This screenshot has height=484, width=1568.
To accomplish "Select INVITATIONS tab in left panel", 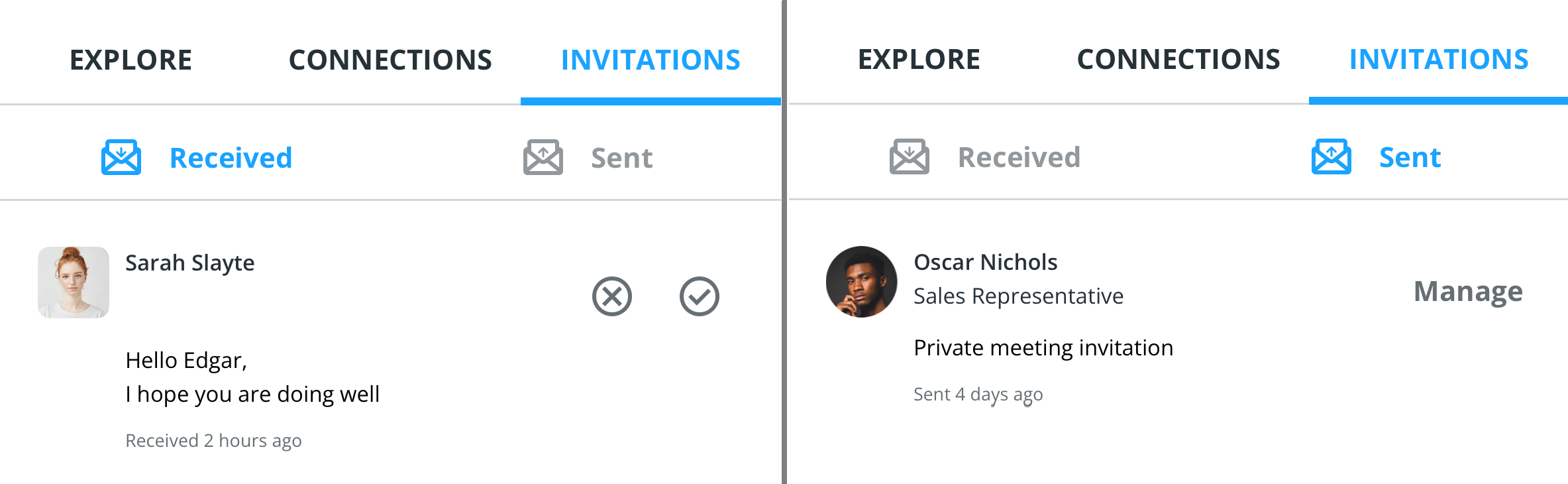I will [651, 60].
